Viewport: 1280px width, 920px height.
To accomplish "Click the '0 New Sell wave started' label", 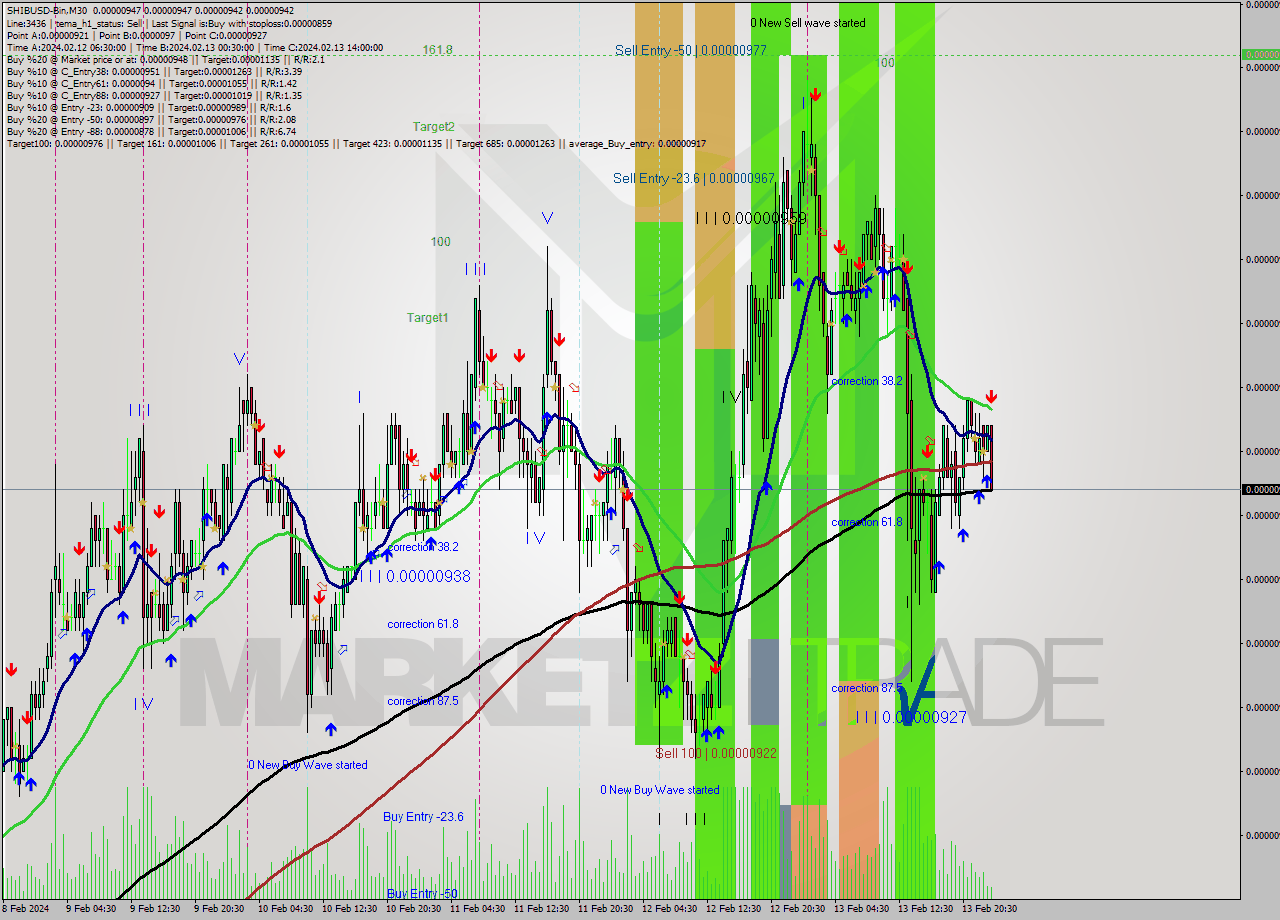I will pos(808,22).
